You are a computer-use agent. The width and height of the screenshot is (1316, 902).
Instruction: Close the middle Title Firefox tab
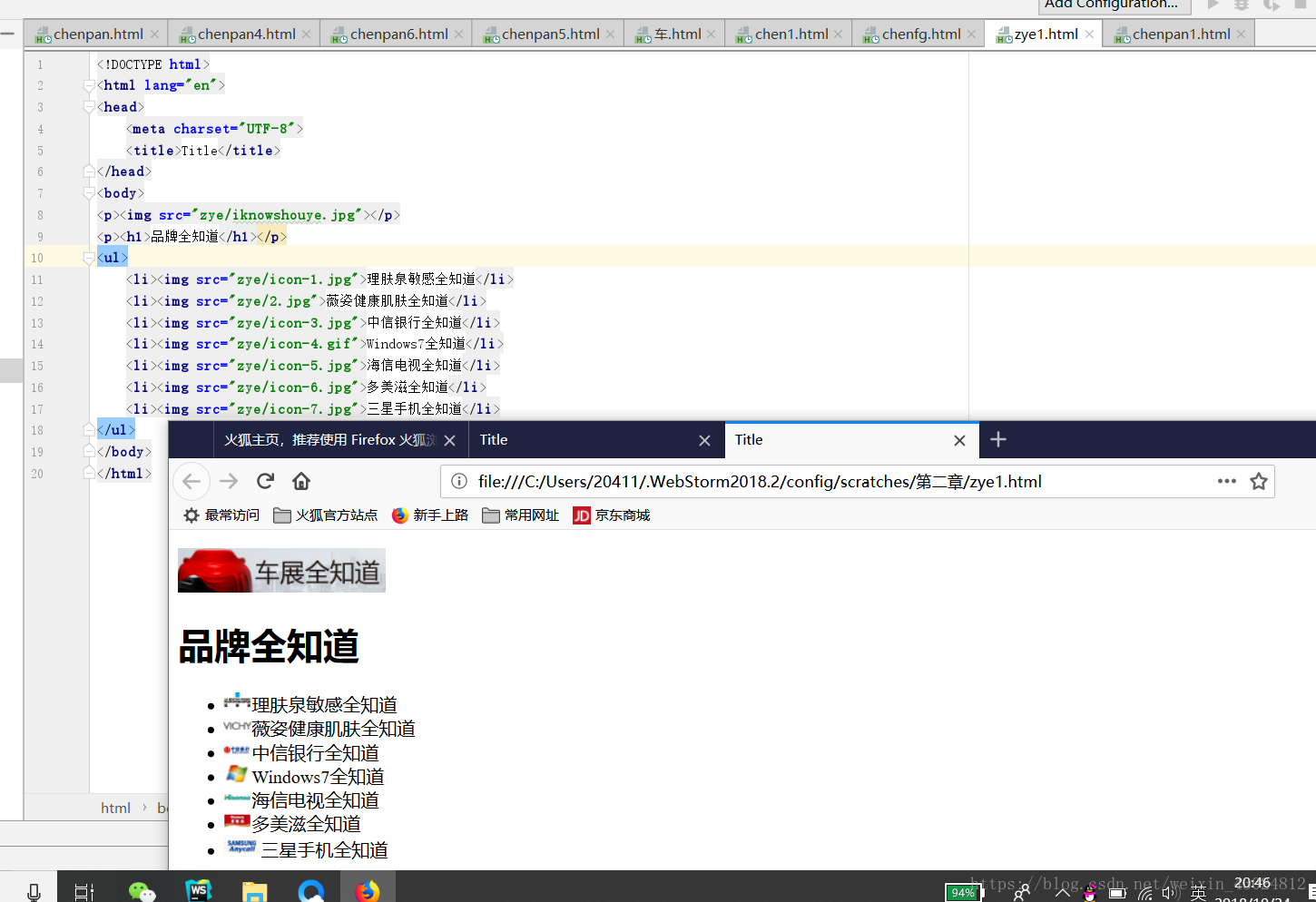coord(704,440)
